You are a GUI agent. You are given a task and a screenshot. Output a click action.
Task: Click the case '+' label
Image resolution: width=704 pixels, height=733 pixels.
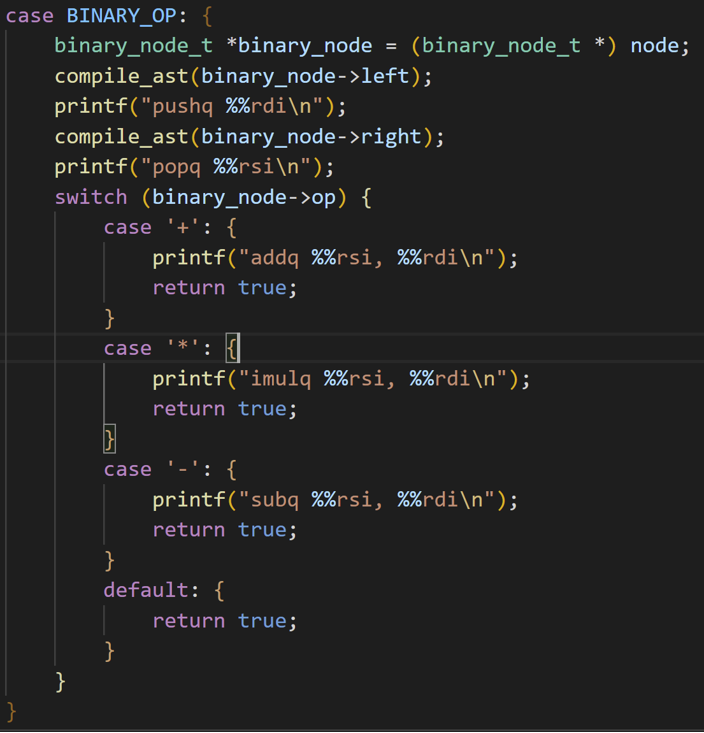click(152, 227)
